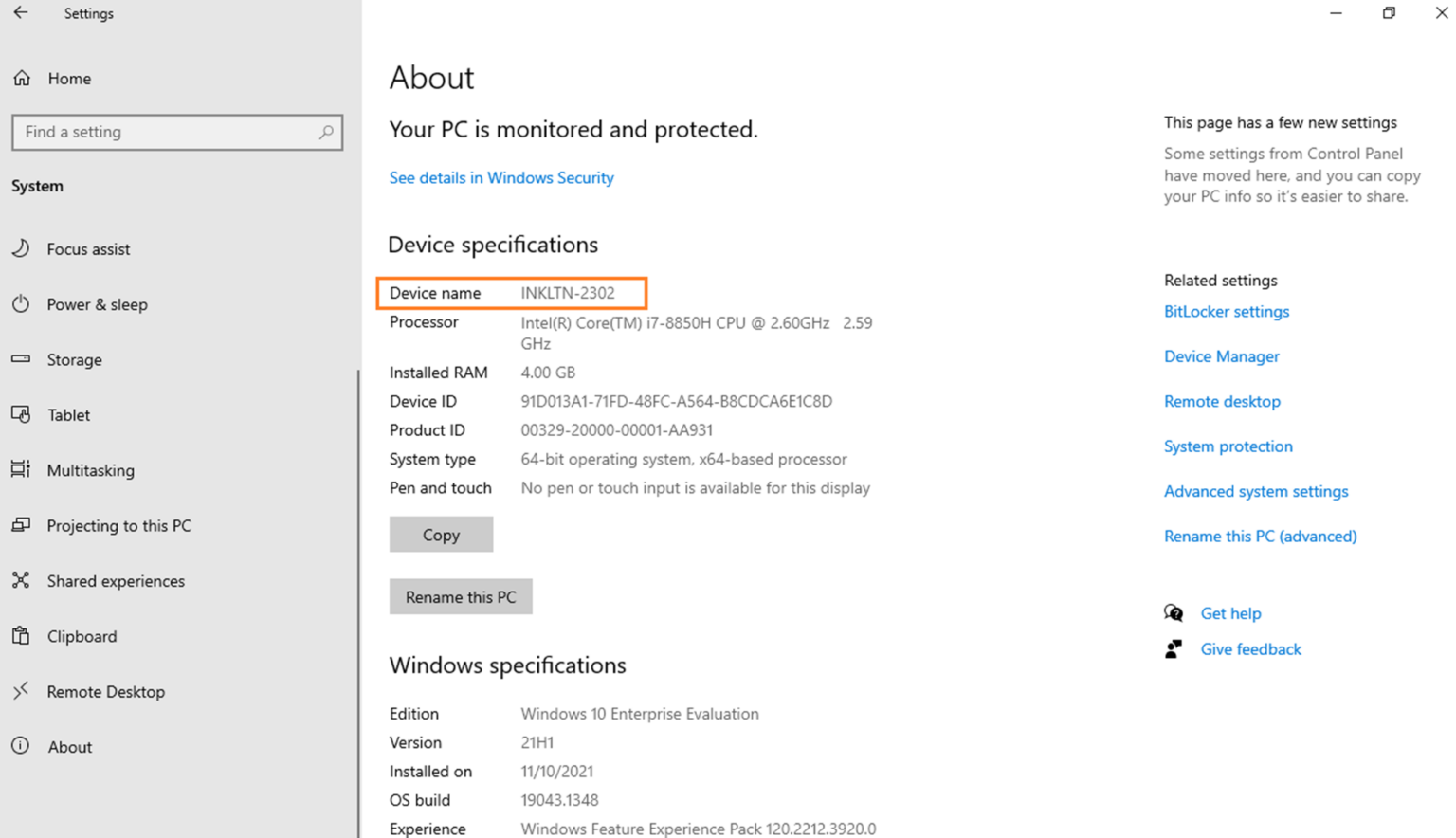Image resolution: width=1456 pixels, height=838 pixels.
Task: Open BitLocker settings
Action: (1226, 312)
